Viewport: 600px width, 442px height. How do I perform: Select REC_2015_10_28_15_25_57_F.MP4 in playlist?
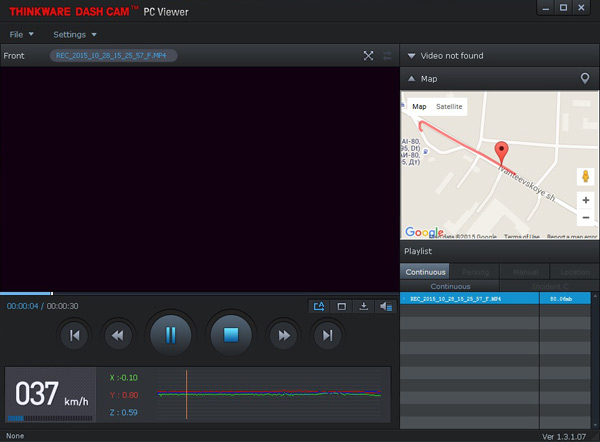(x=470, y=298)
